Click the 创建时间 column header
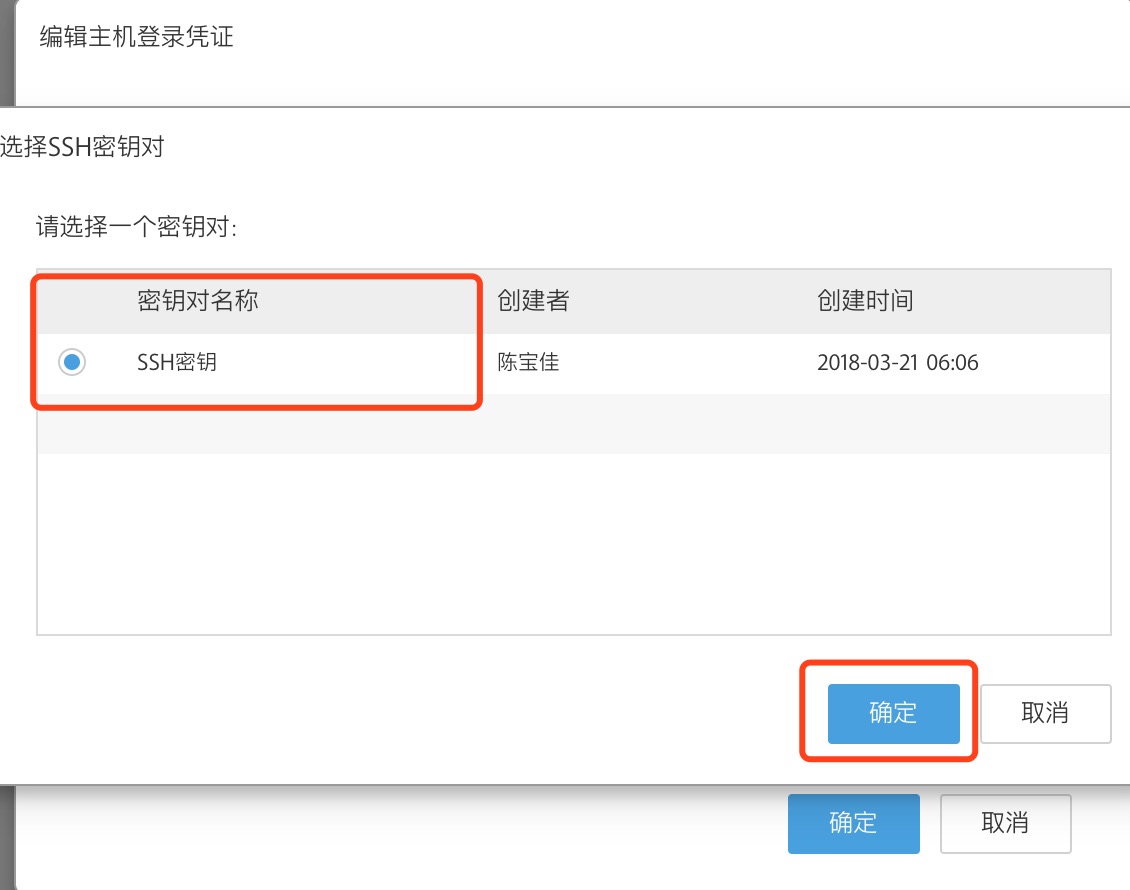 [x=865, y=301]
